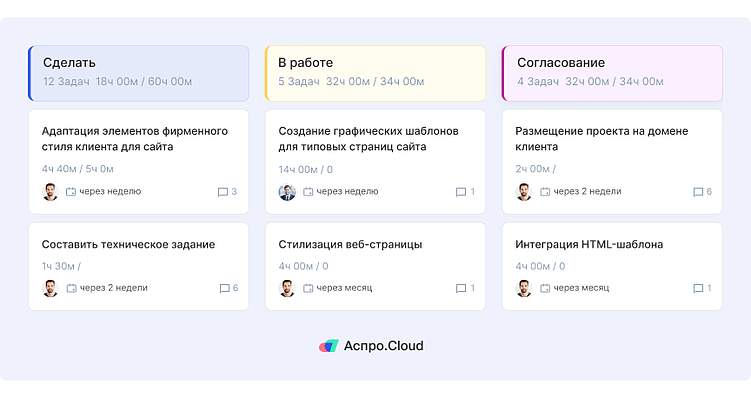
Task: Open comments icon on Размещение проекта card
Action: tap(698, 192)
